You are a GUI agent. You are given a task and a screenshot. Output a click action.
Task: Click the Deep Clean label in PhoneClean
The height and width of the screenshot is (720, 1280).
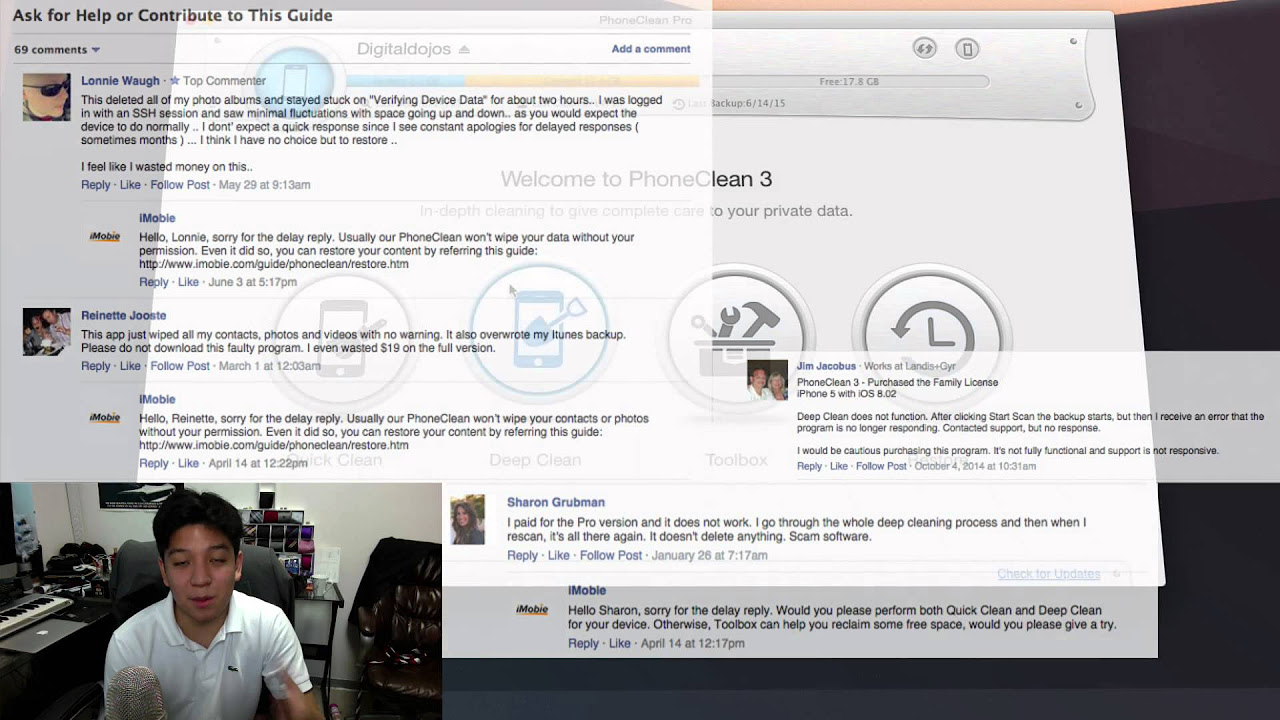[x=535, y=460]
